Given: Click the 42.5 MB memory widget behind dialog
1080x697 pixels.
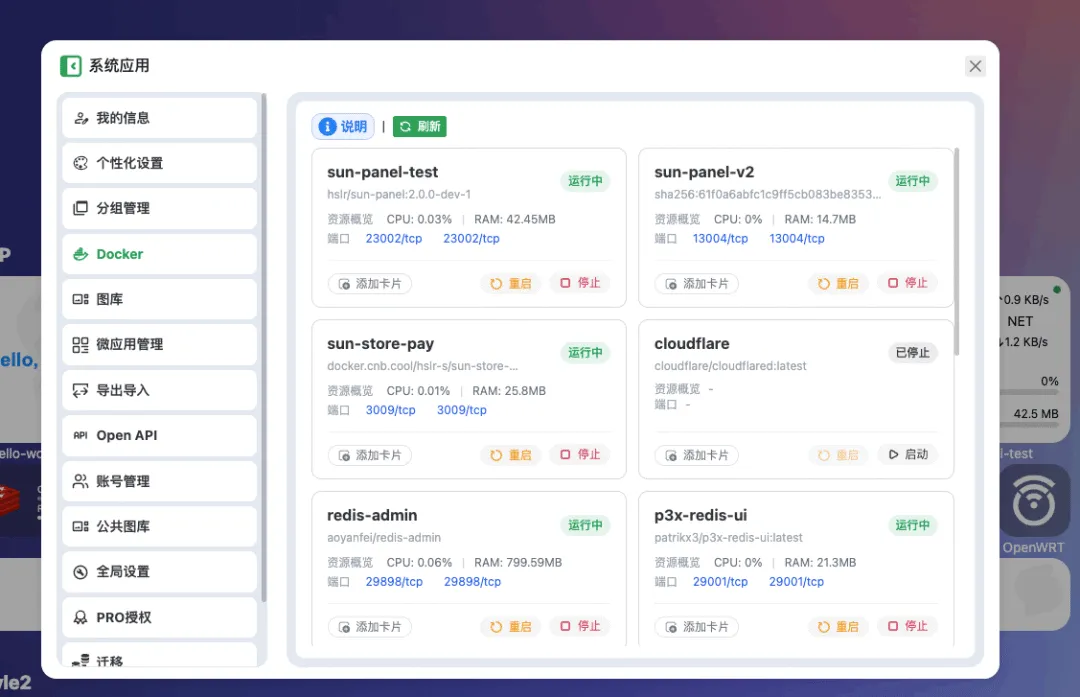Looking at the screenshot, I should (1035, 414).
